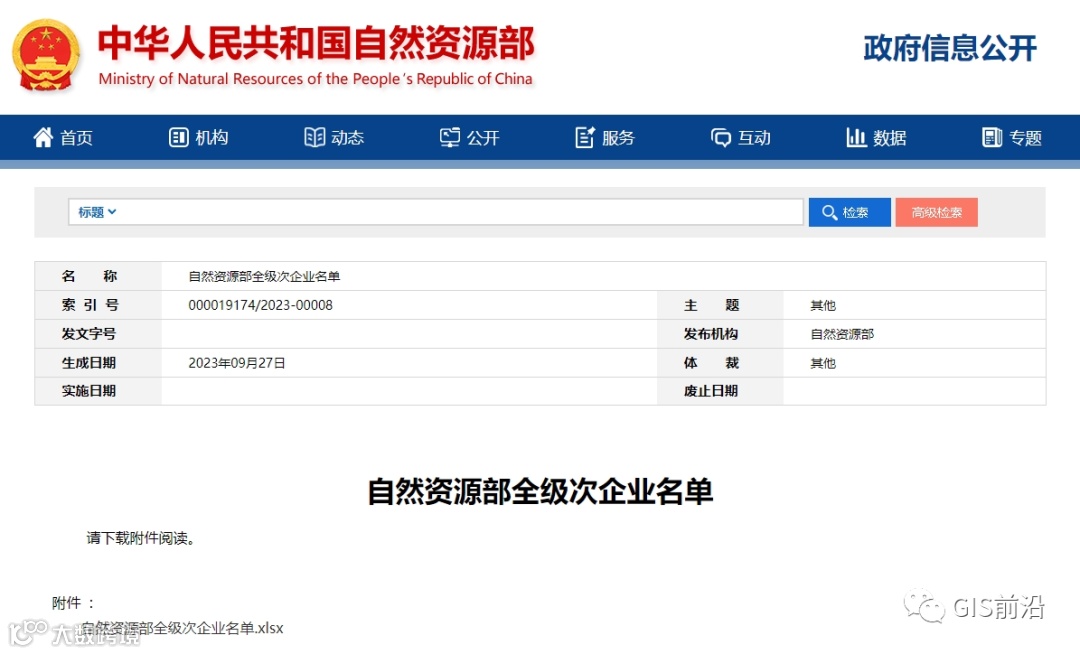
Task: Click the 体裁 value 其他
Action: tap(823, 363)
